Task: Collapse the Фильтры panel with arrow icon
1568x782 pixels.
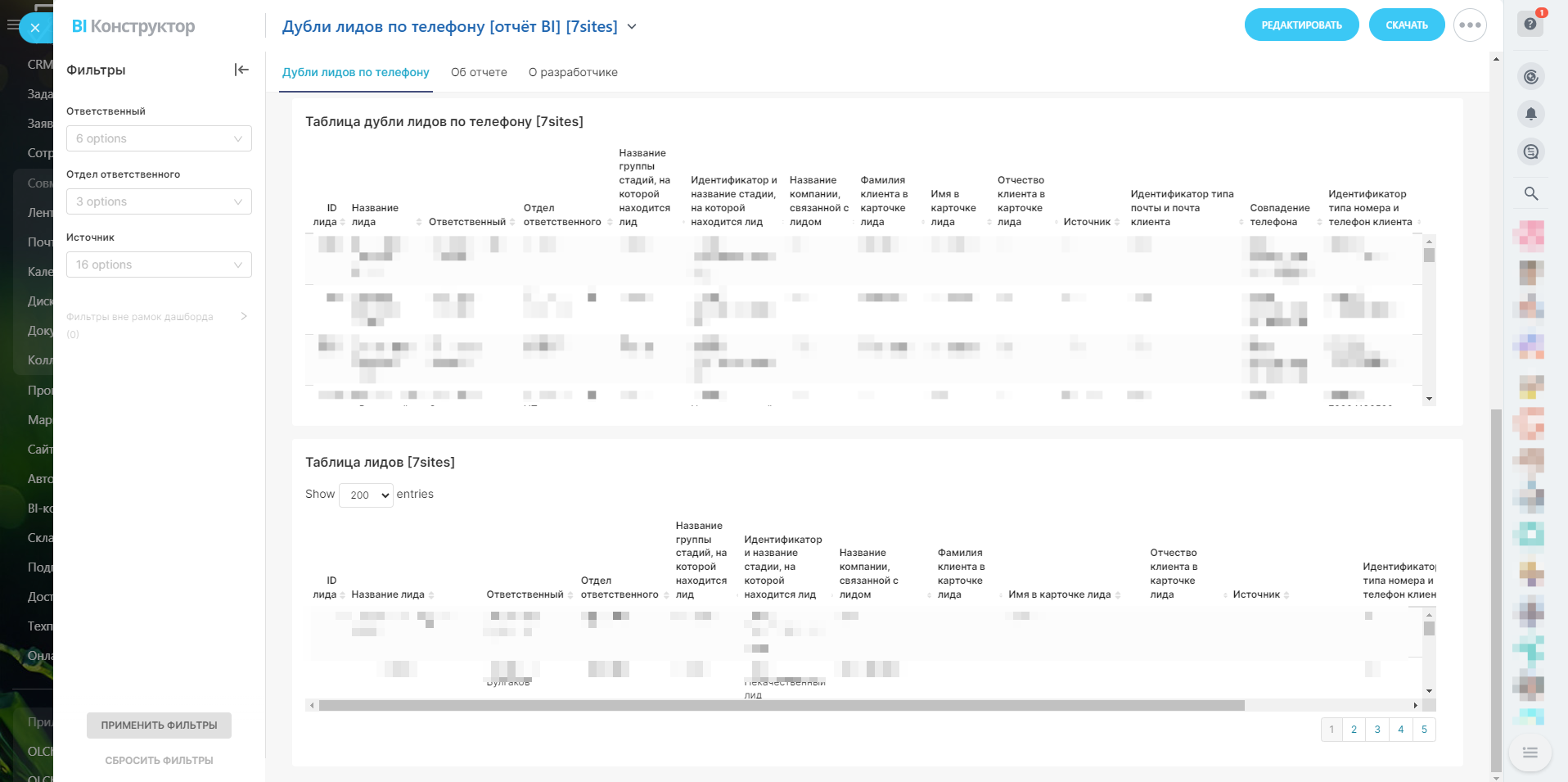Action: [x=241, y=70]
